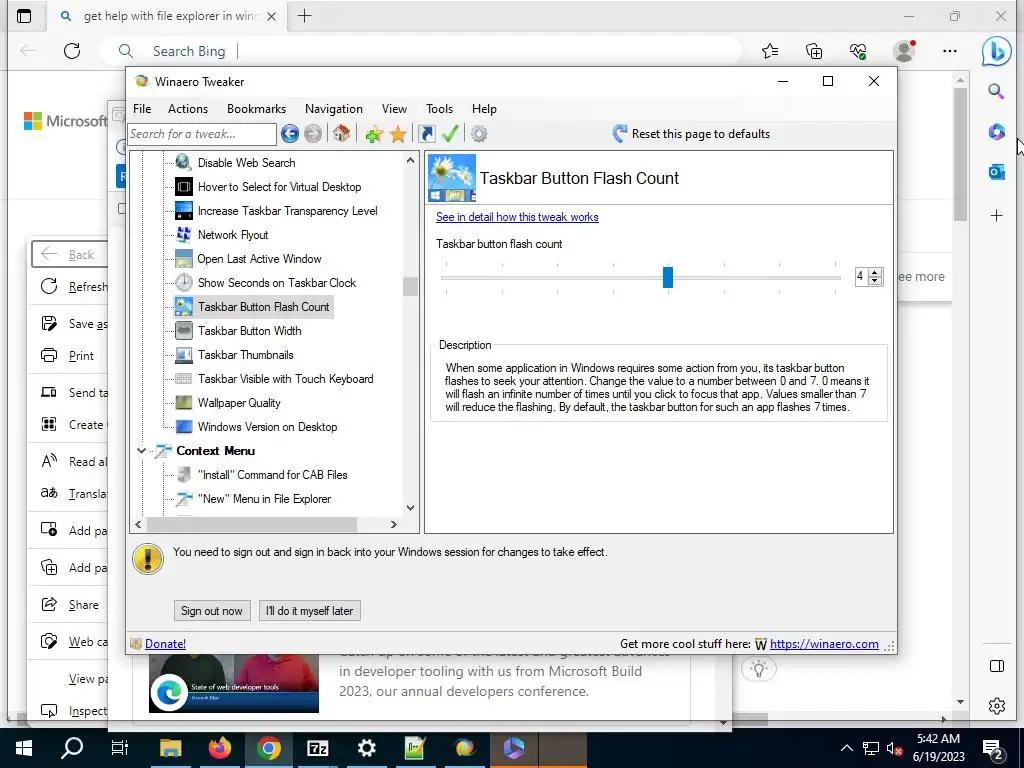Screen dimensions: 1024x768
Task: Open the Help menu in Winaero Tweaker
Action: pyautogui.click(x=484, y=109)
